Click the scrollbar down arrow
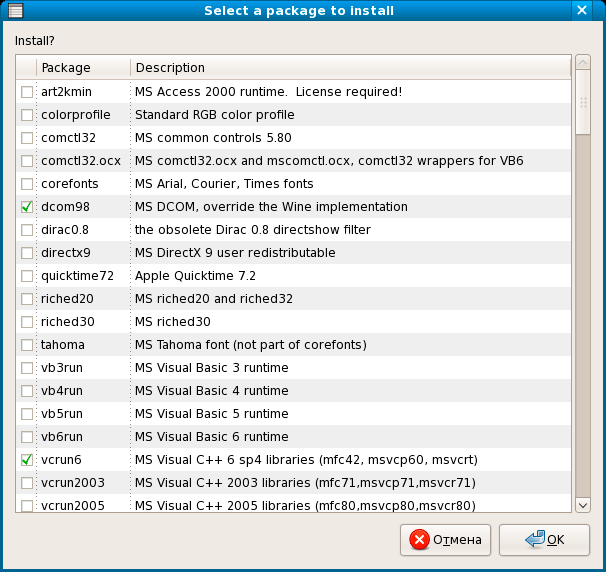Viewport: 606px width, 572px height. point(583,505)
